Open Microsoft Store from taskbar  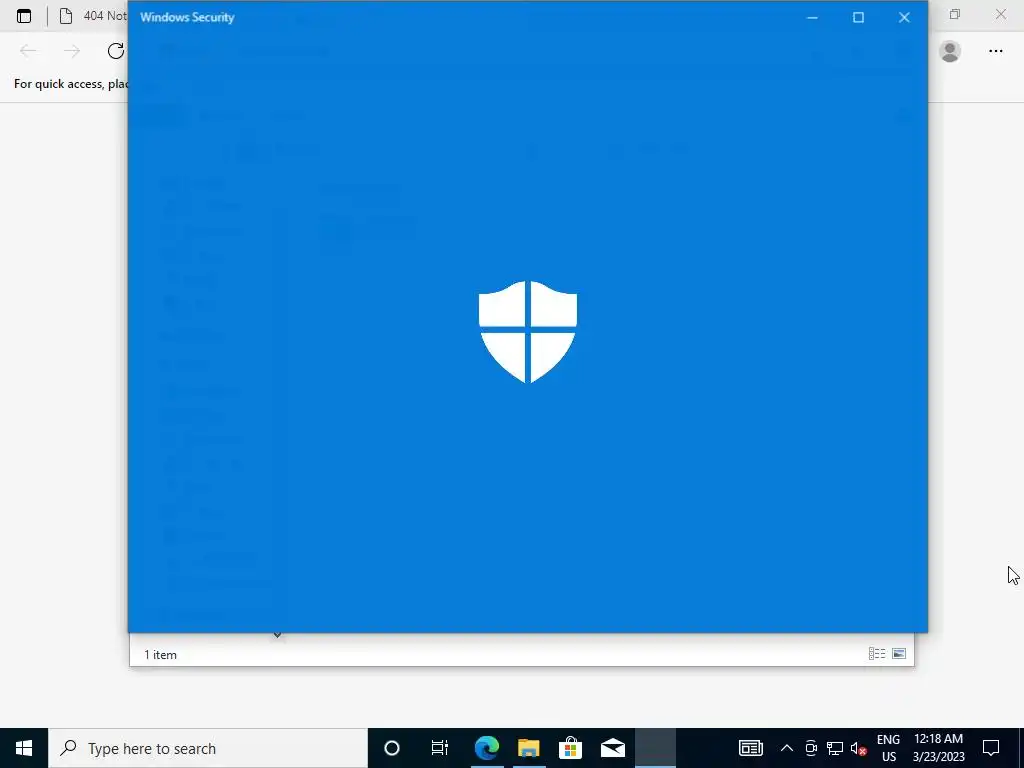570,748
